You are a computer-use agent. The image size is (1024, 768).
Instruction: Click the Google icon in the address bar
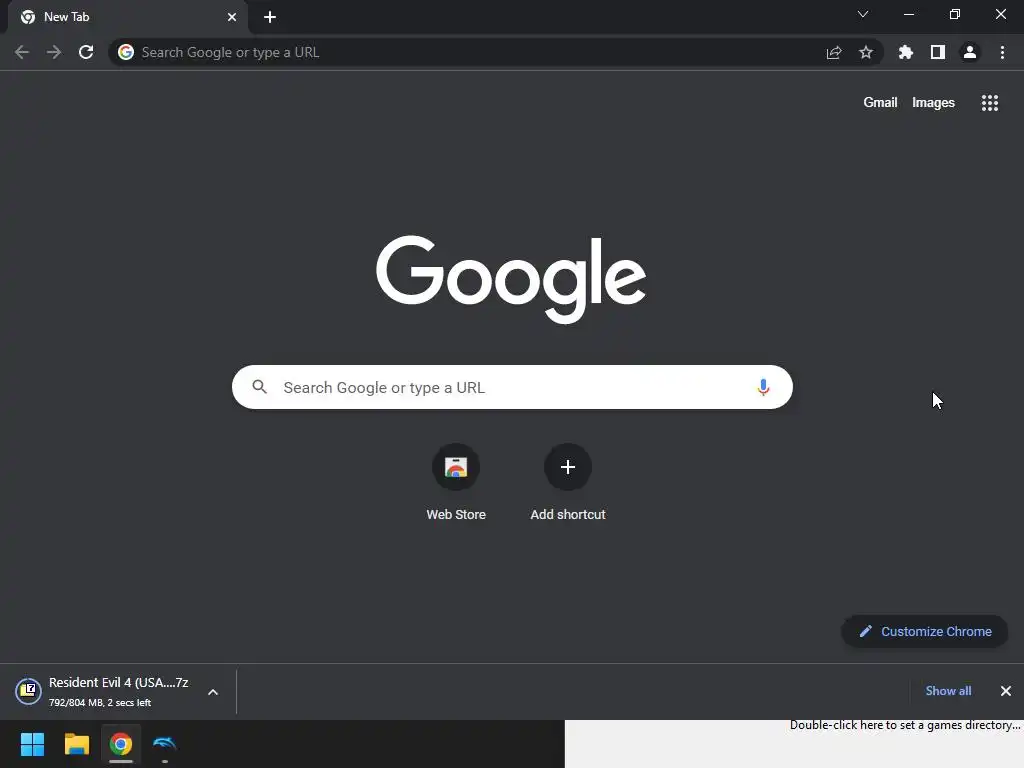(x=126, y=52)
